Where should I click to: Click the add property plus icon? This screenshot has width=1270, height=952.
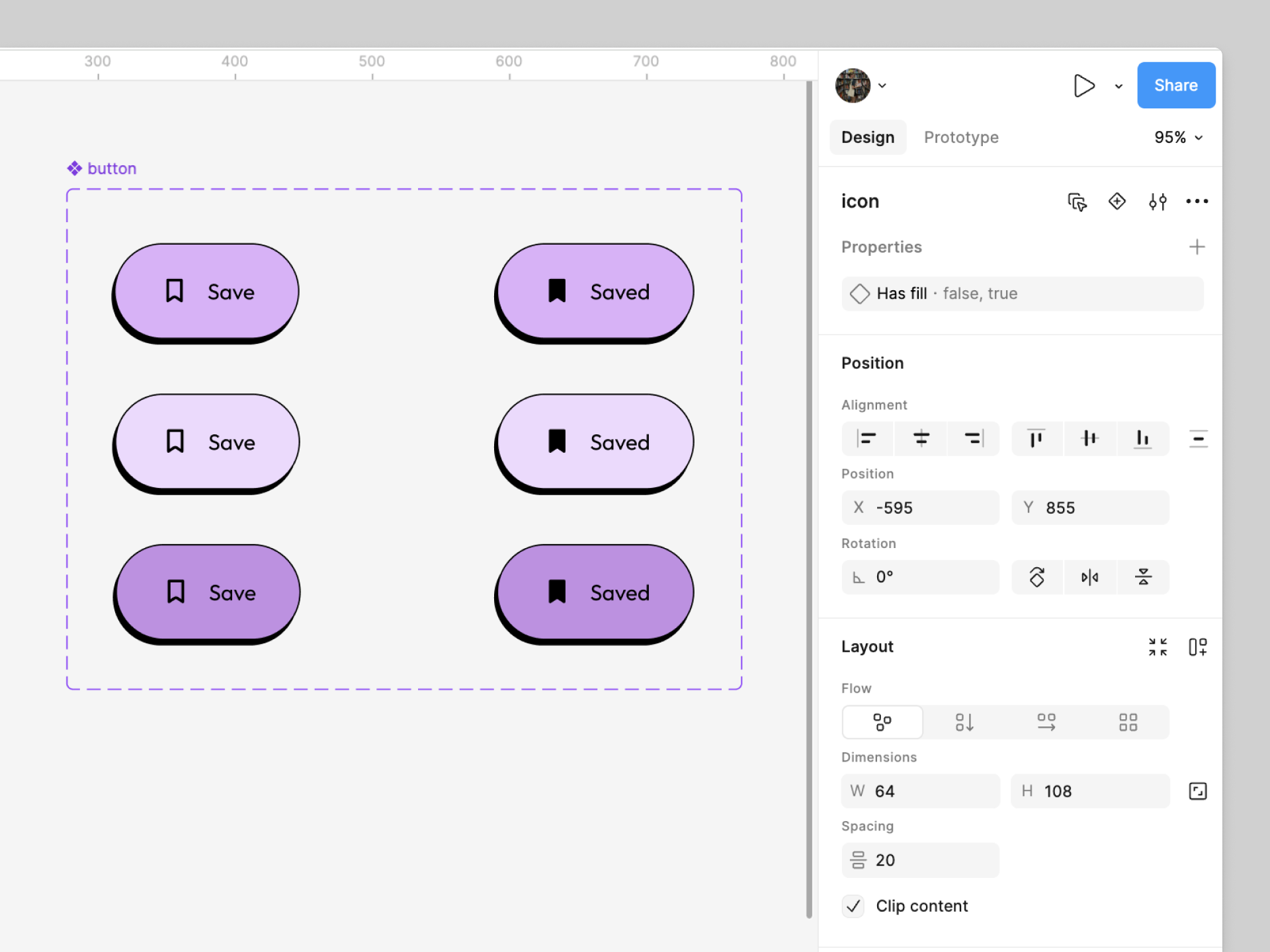1197,247
